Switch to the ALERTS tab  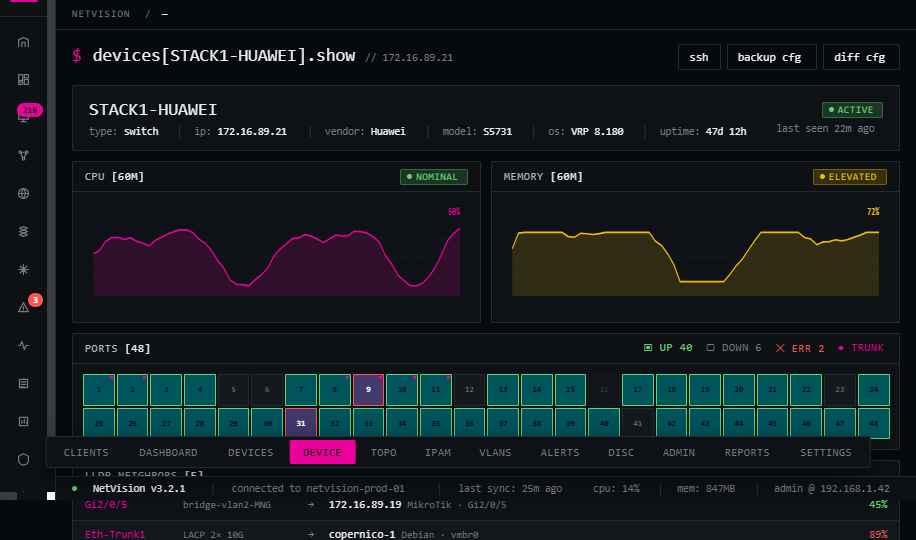(x=560, y=452)
